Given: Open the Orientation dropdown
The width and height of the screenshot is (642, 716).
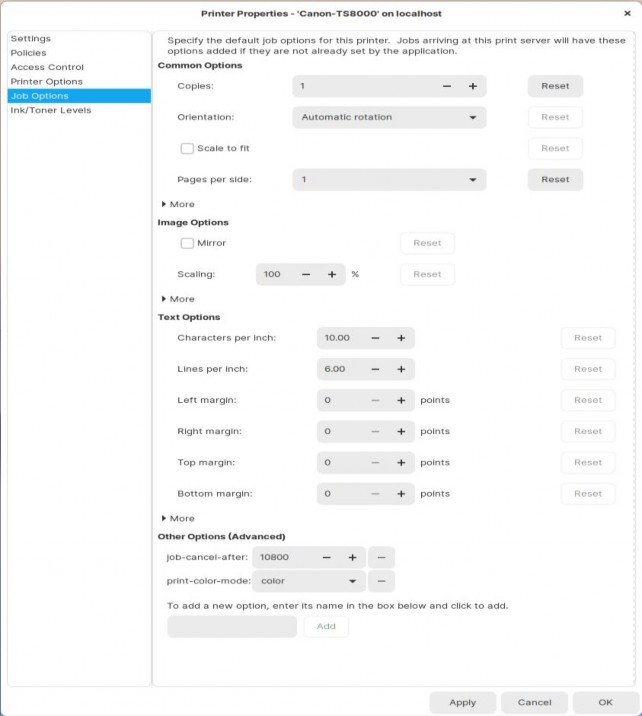Looking at the screenshot, I should coord(389,117).
